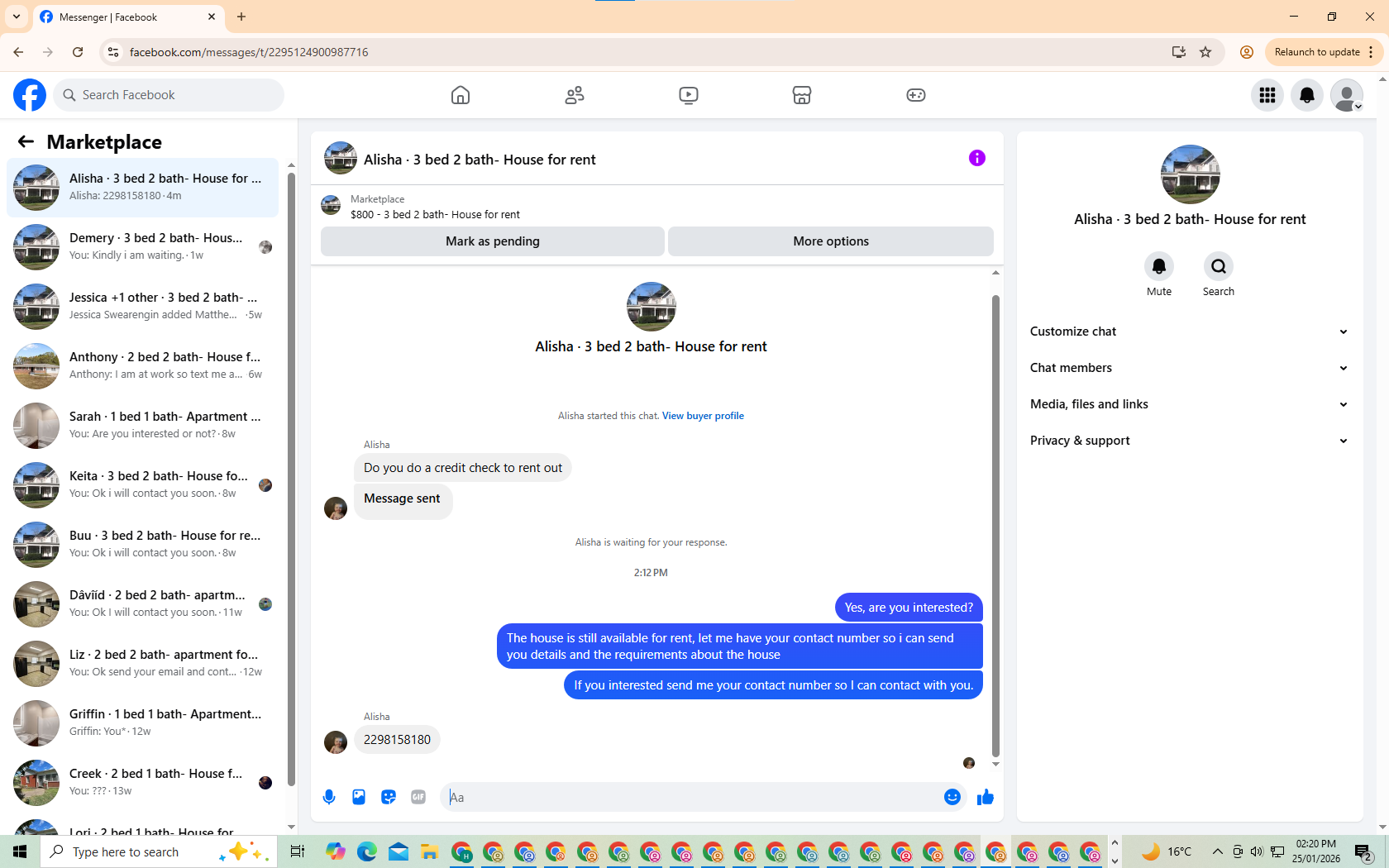Open Windows Start menu
Screen dimensions: 1389x868
[x=20, y=851]
